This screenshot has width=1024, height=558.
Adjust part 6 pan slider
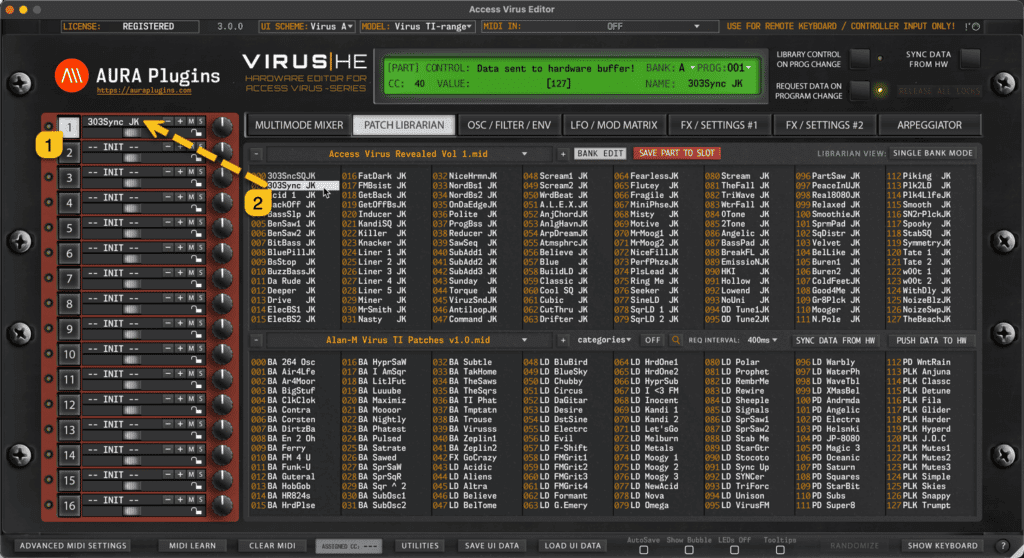click(x=132, y=259)
